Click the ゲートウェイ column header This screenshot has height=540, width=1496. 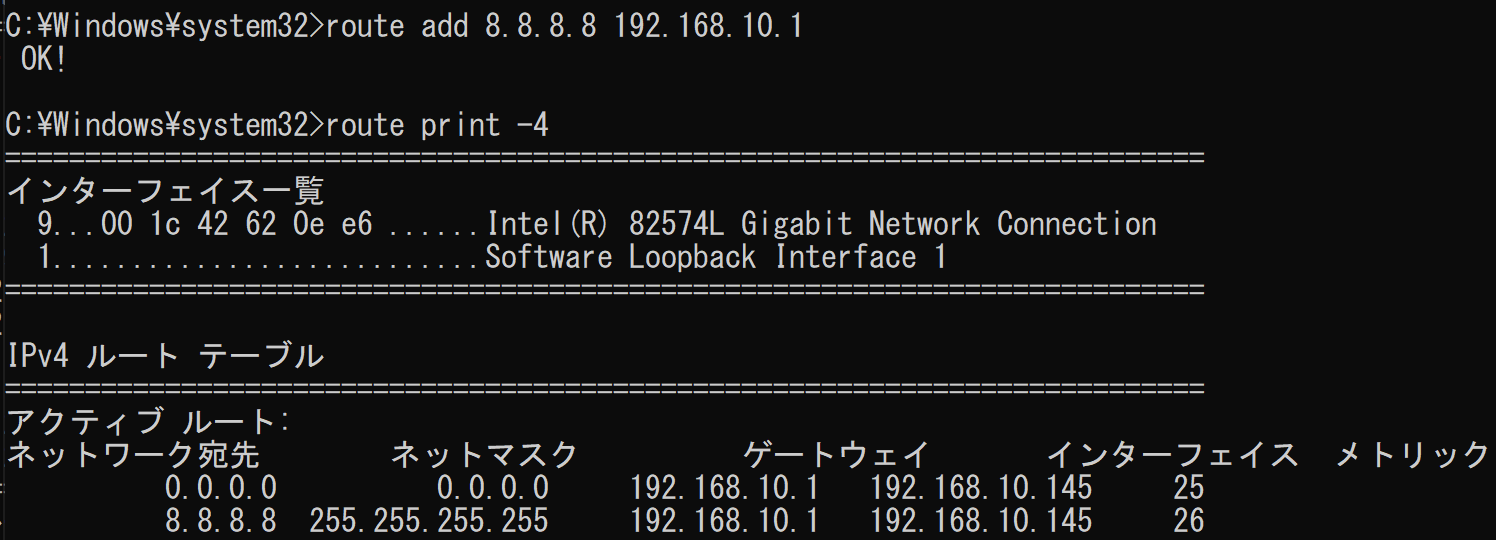[836, 456]
